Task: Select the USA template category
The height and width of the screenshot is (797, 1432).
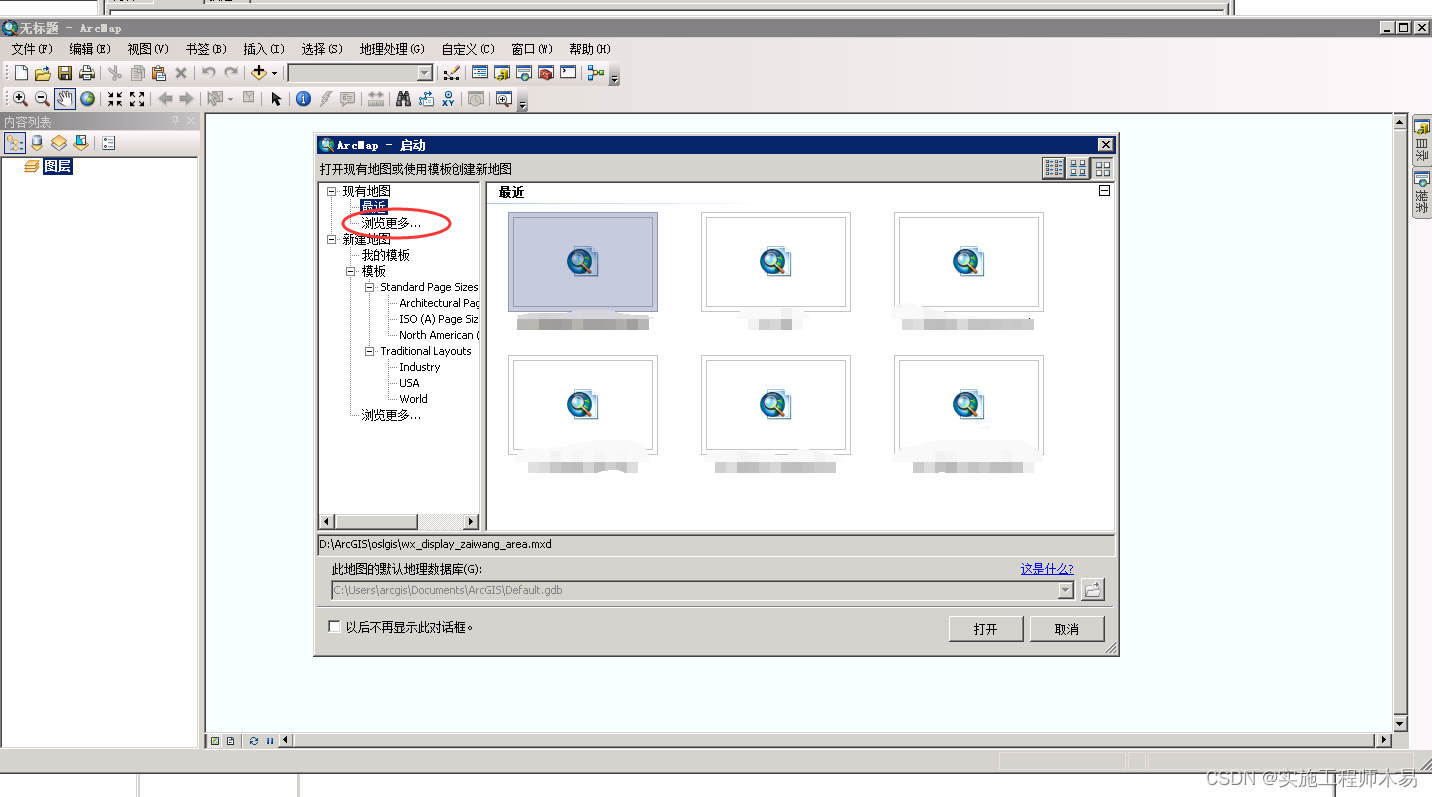Action: 409,383
